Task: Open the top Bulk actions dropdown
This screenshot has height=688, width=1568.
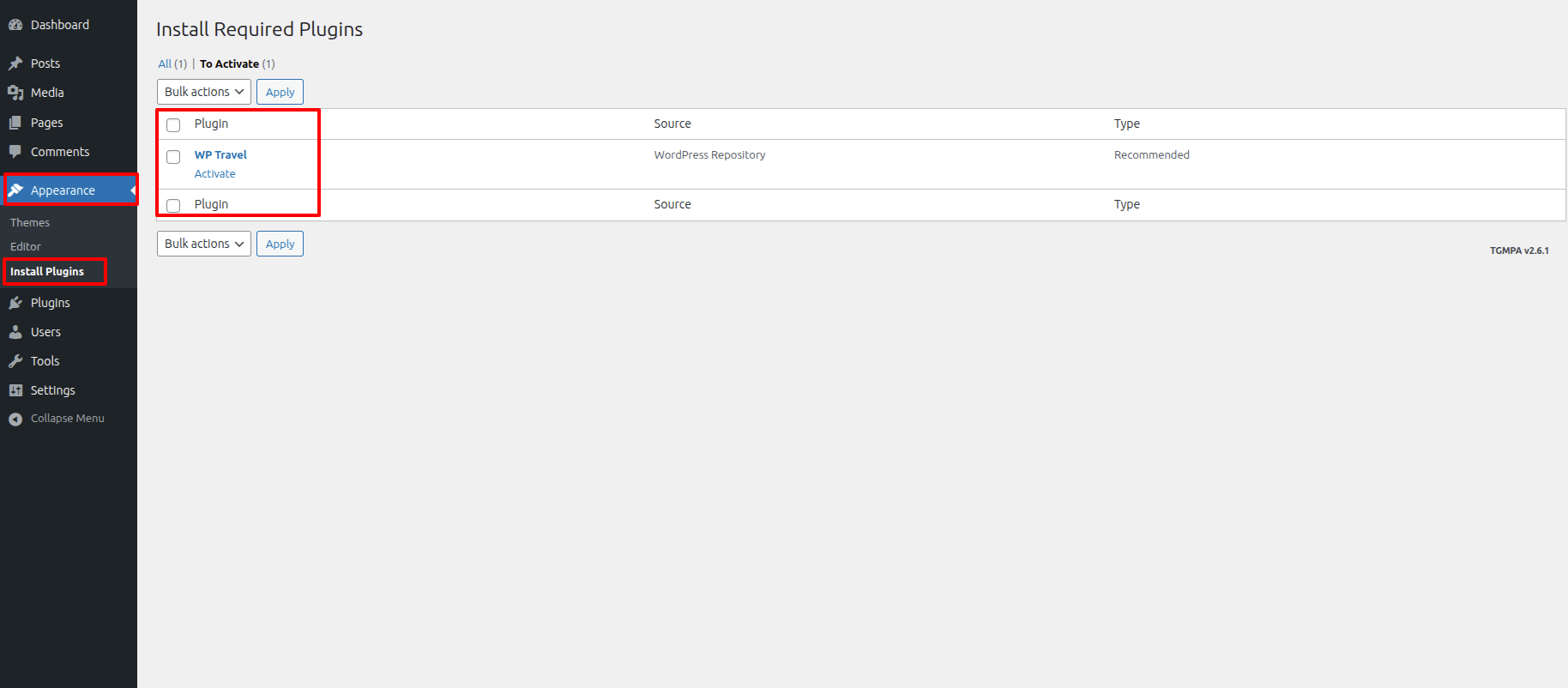Action: [x=204, y=92]
